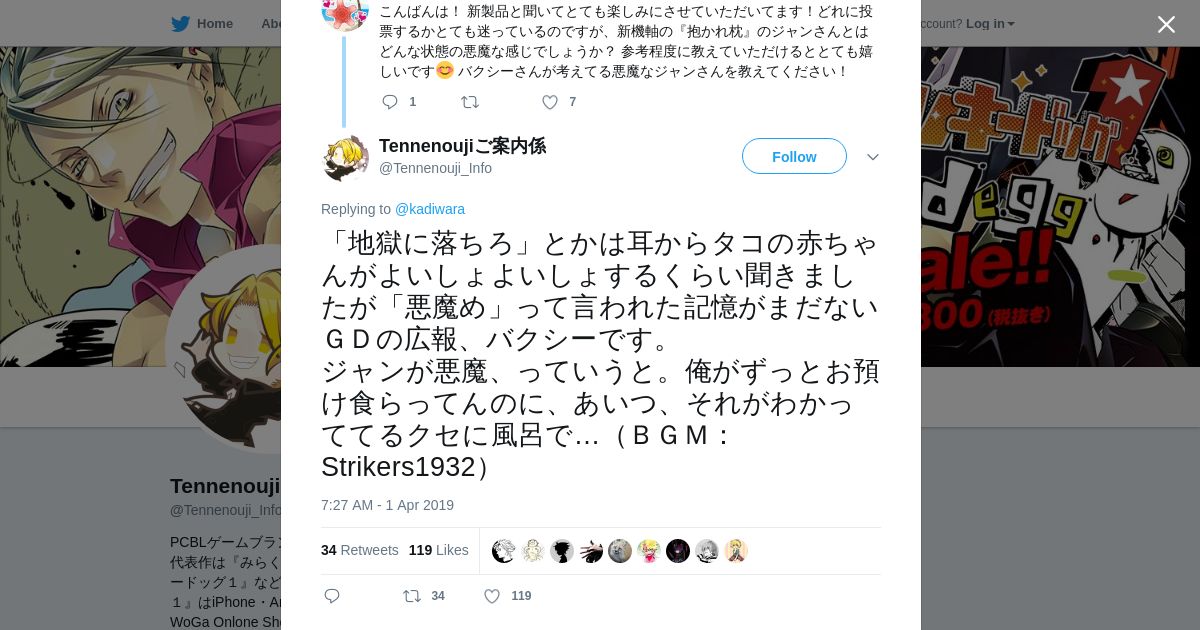The height and width of the screenshot is (630, 1200).
Task: Retweet the Tennenouji tweet with 34 retweets
Action: (x=412, y=596)
